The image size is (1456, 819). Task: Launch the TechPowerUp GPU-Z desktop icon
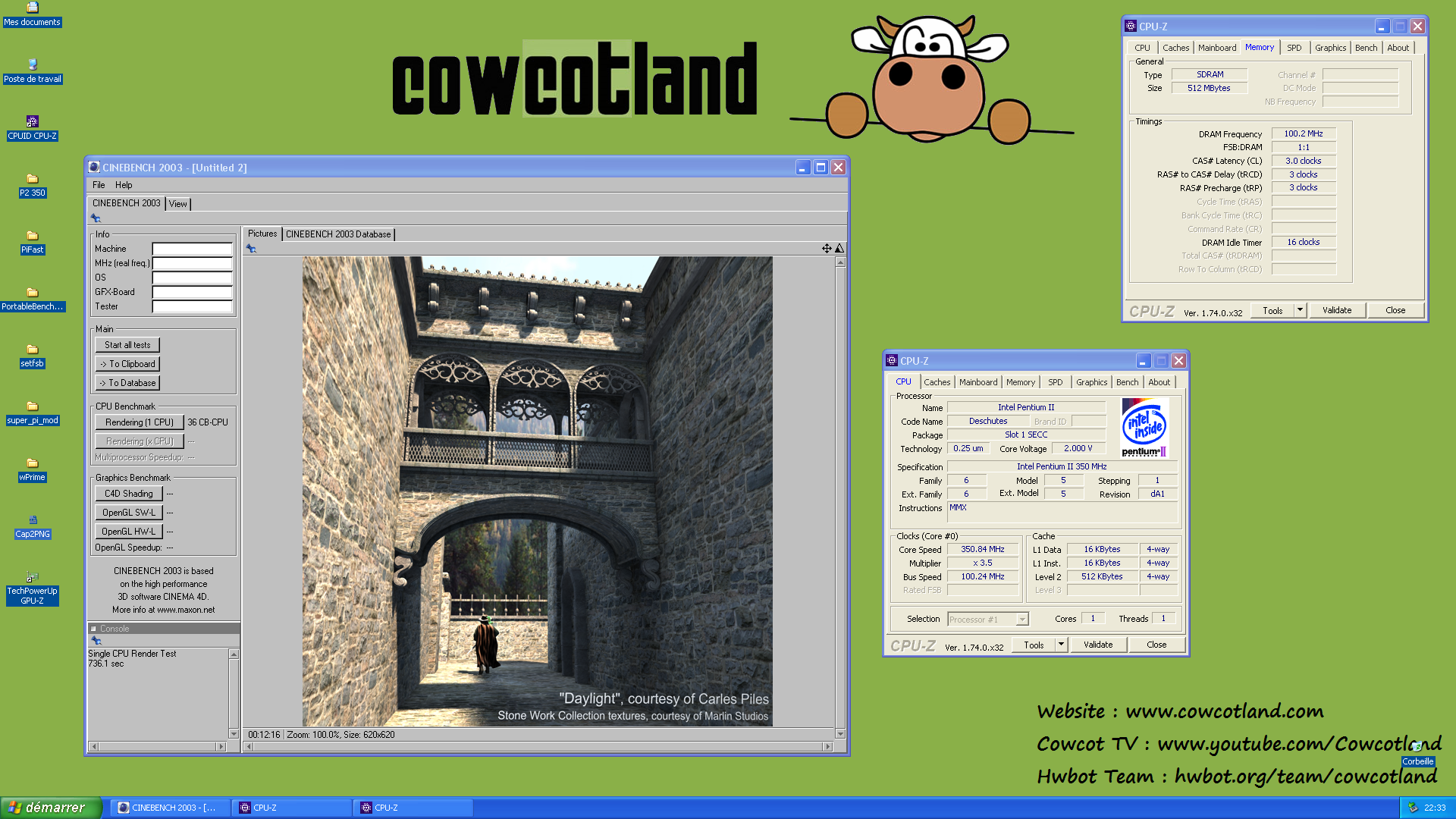pyautogui.click(x=32, y=588)
